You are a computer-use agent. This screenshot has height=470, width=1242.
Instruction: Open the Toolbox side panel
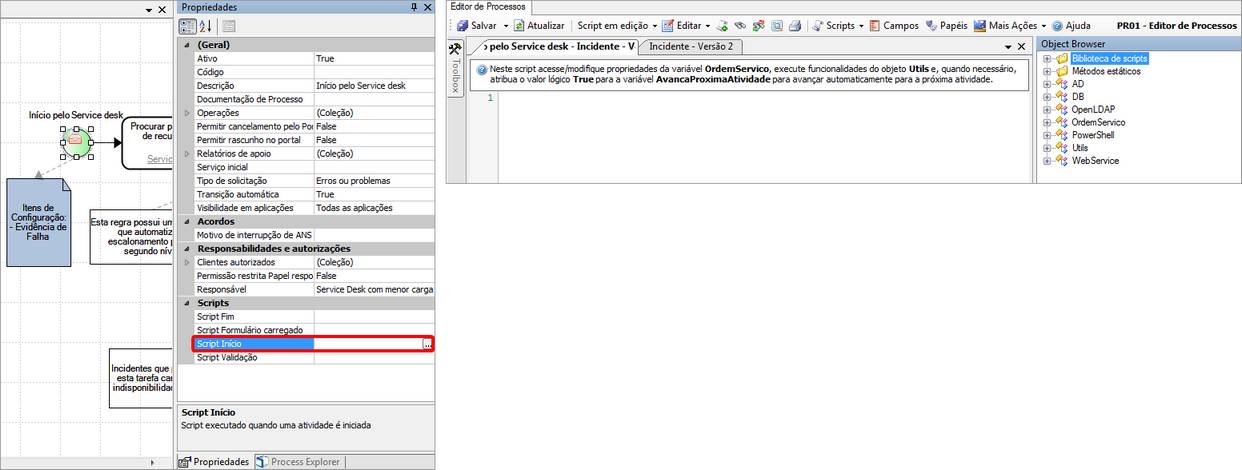pyautogui.click(x=455, y=70)
